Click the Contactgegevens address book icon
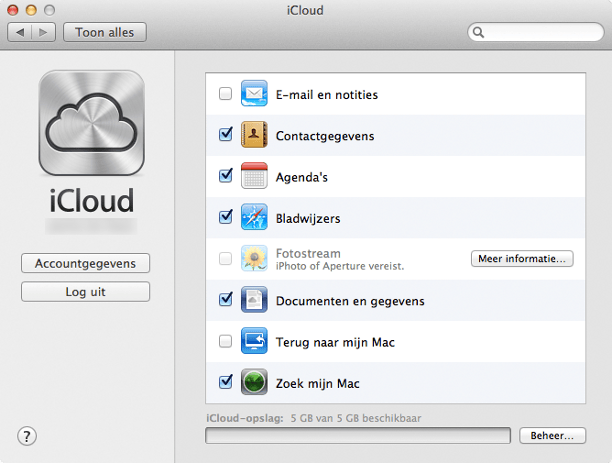The image size is (612, 463). pyautogui.click(x=254, y=135)
